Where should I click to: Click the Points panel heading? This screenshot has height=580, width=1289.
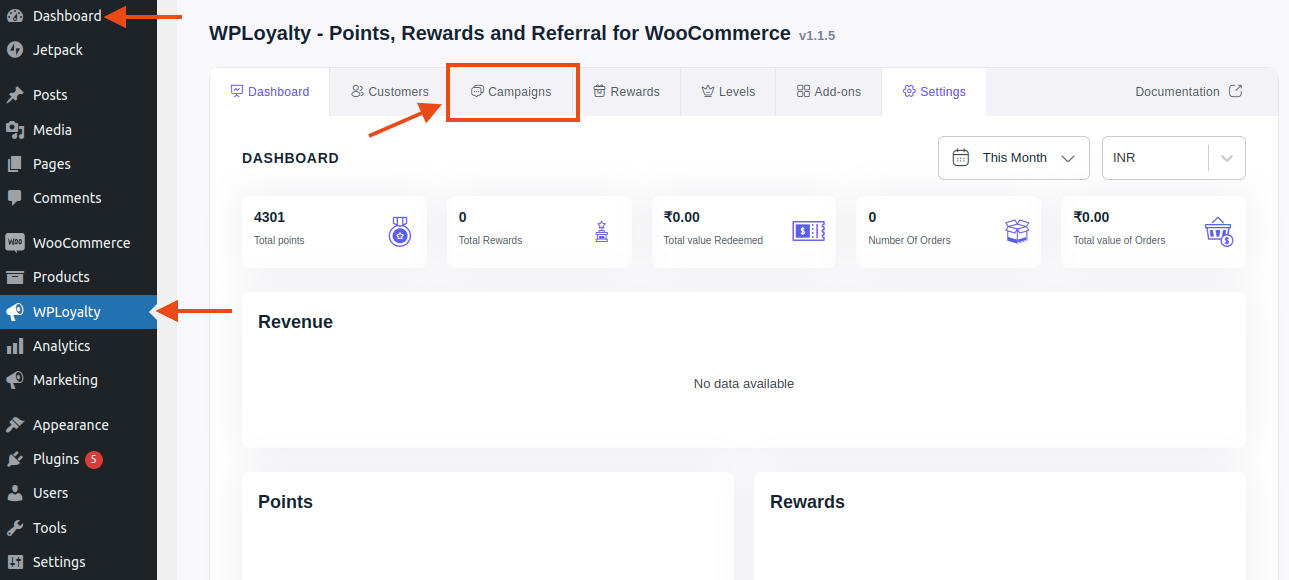pos(285,502)
